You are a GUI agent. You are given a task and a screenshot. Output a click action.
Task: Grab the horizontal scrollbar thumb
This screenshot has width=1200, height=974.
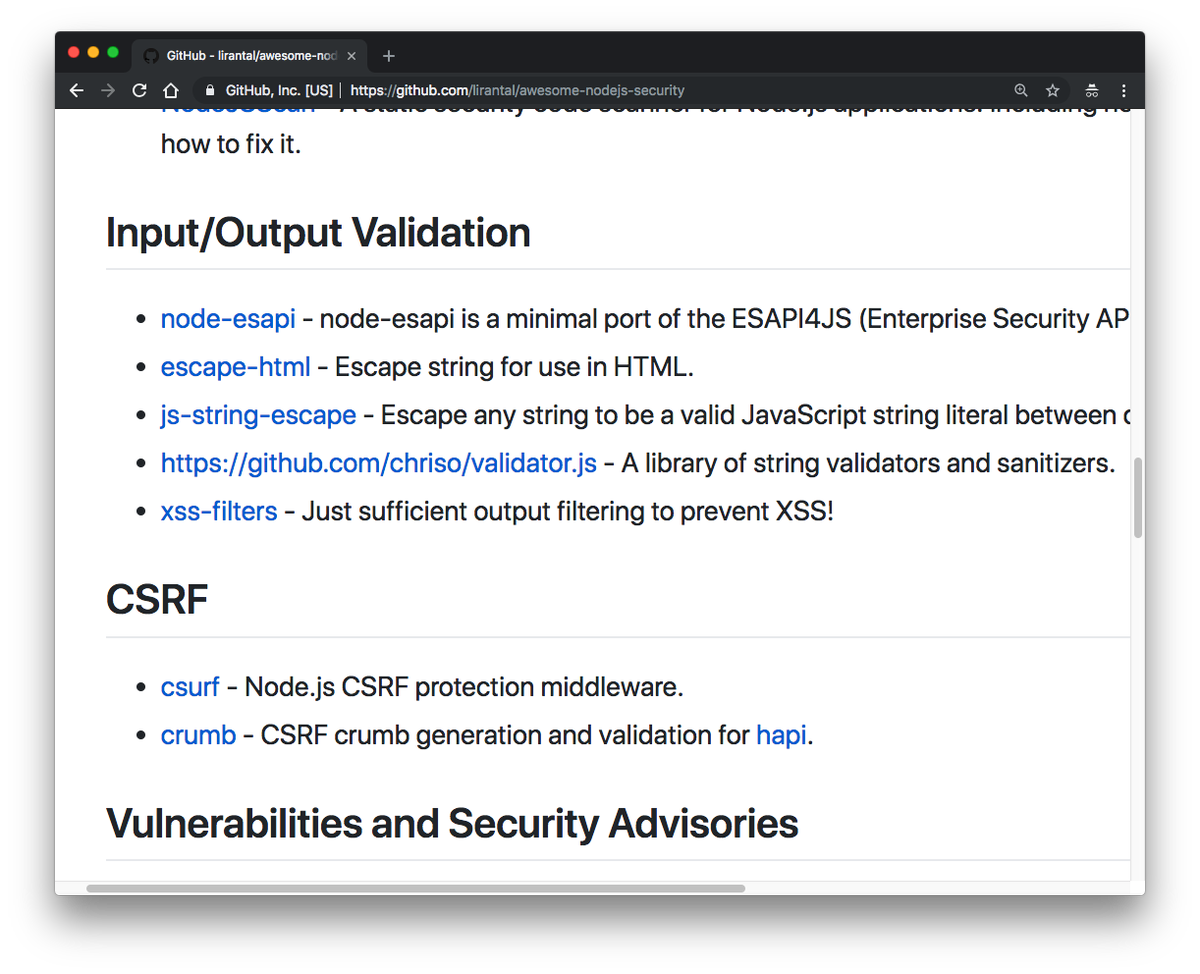tap(416, 888)
